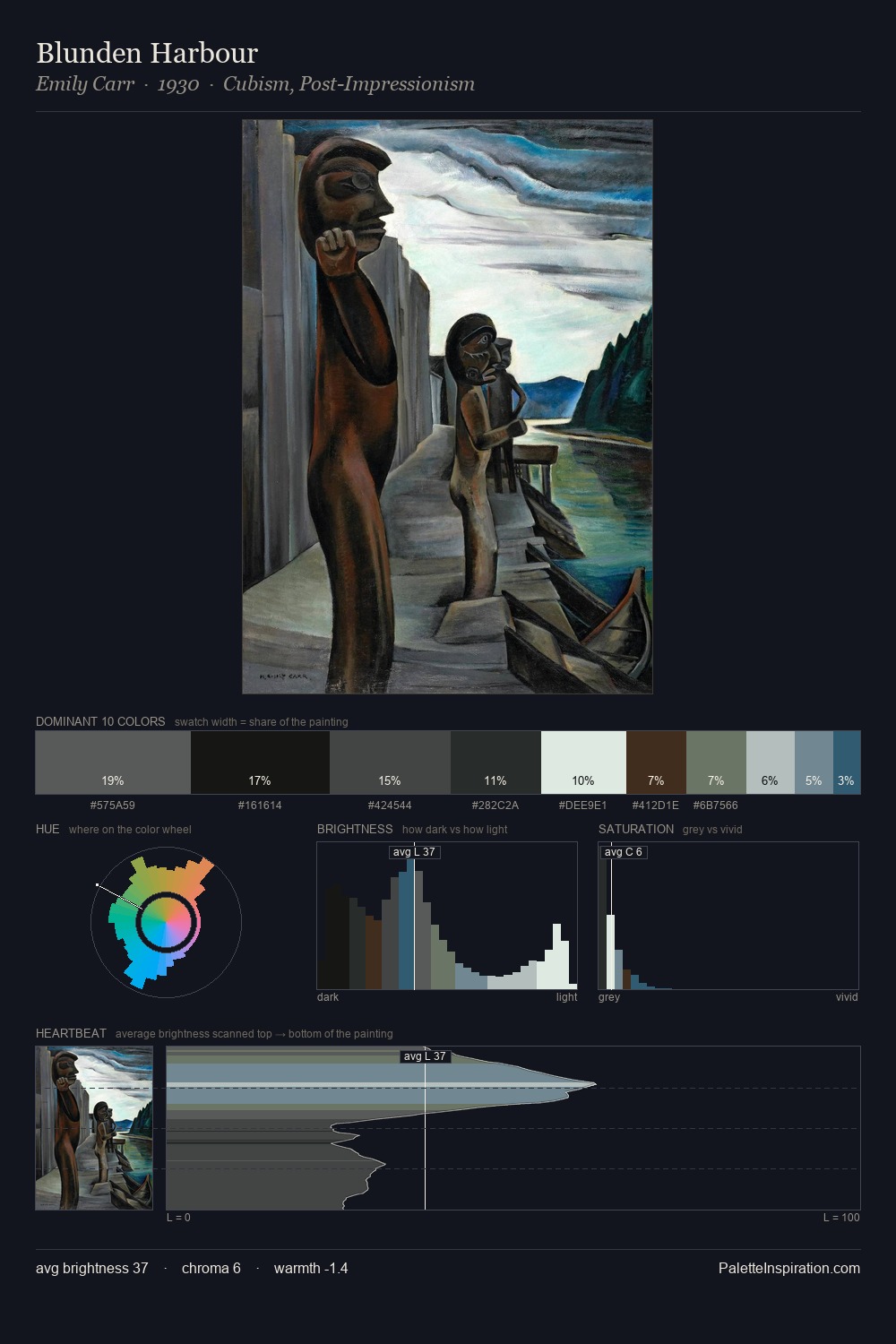Click the hex code '#282C2A' label
This screenshot has width=896, height=1344.
(x=495, y=806)
